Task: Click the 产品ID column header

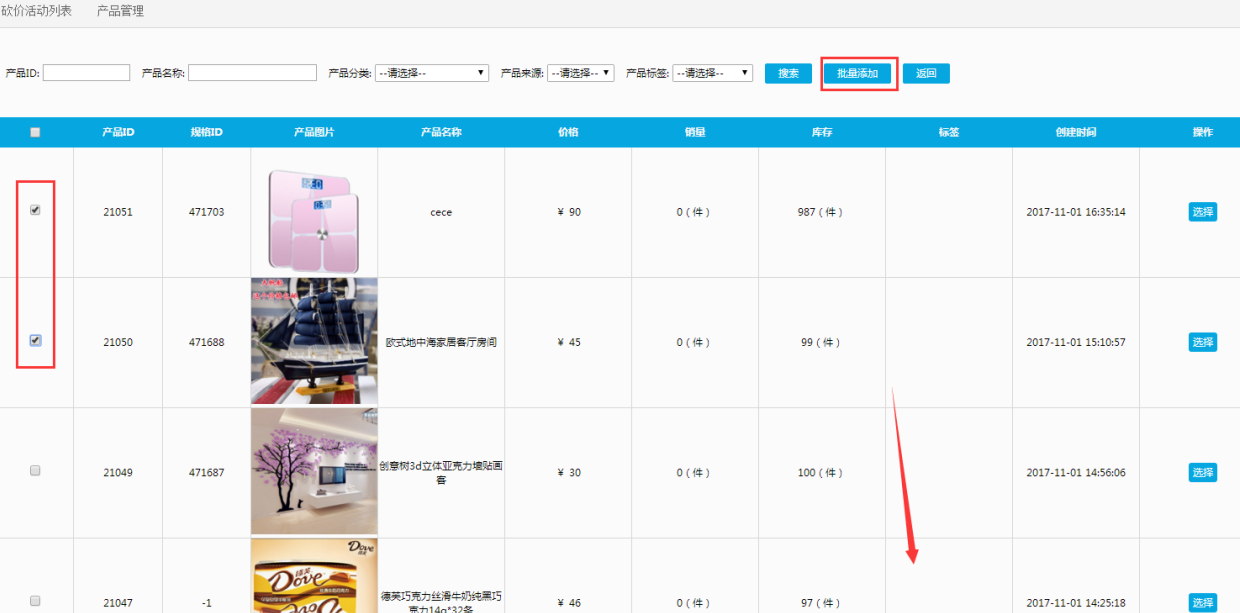Action: [x=118, y=132]
